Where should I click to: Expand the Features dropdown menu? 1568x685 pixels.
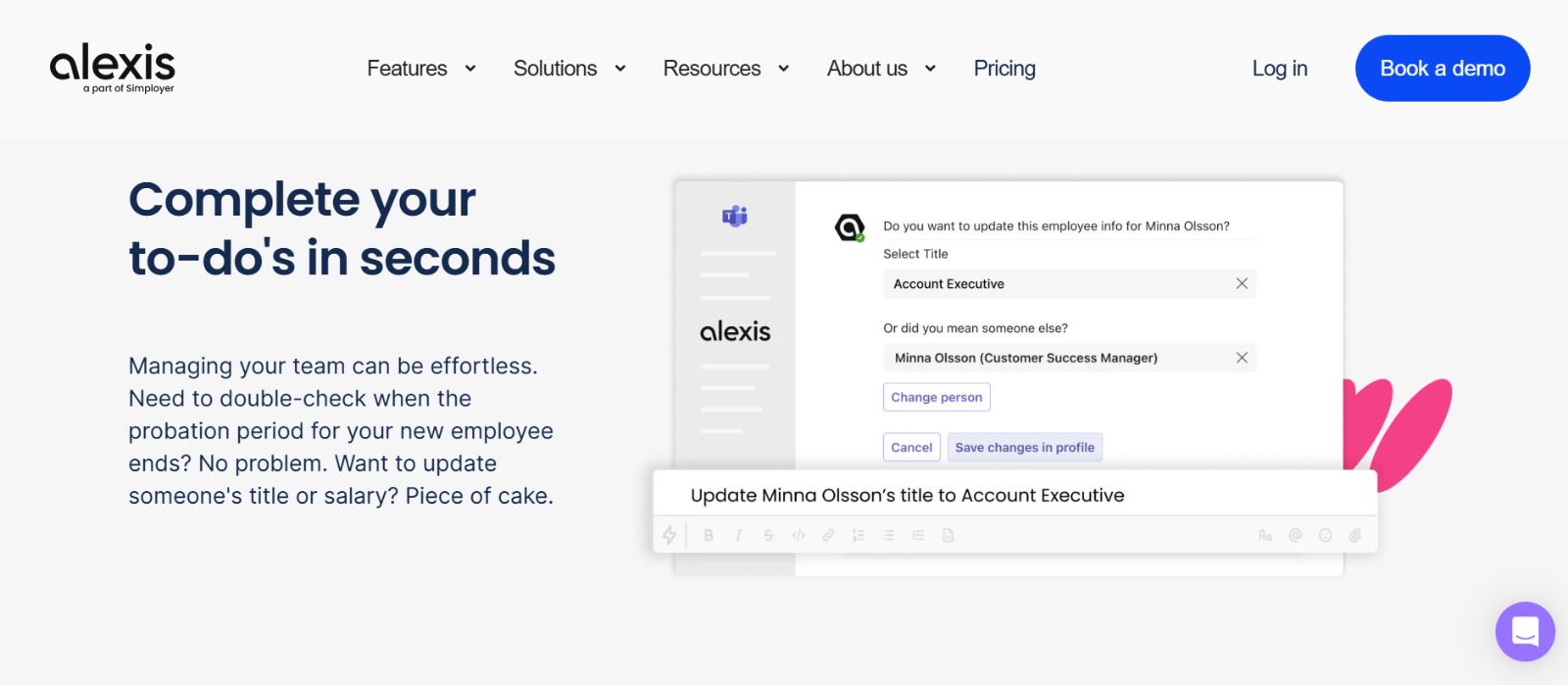(x=421, y=69)
